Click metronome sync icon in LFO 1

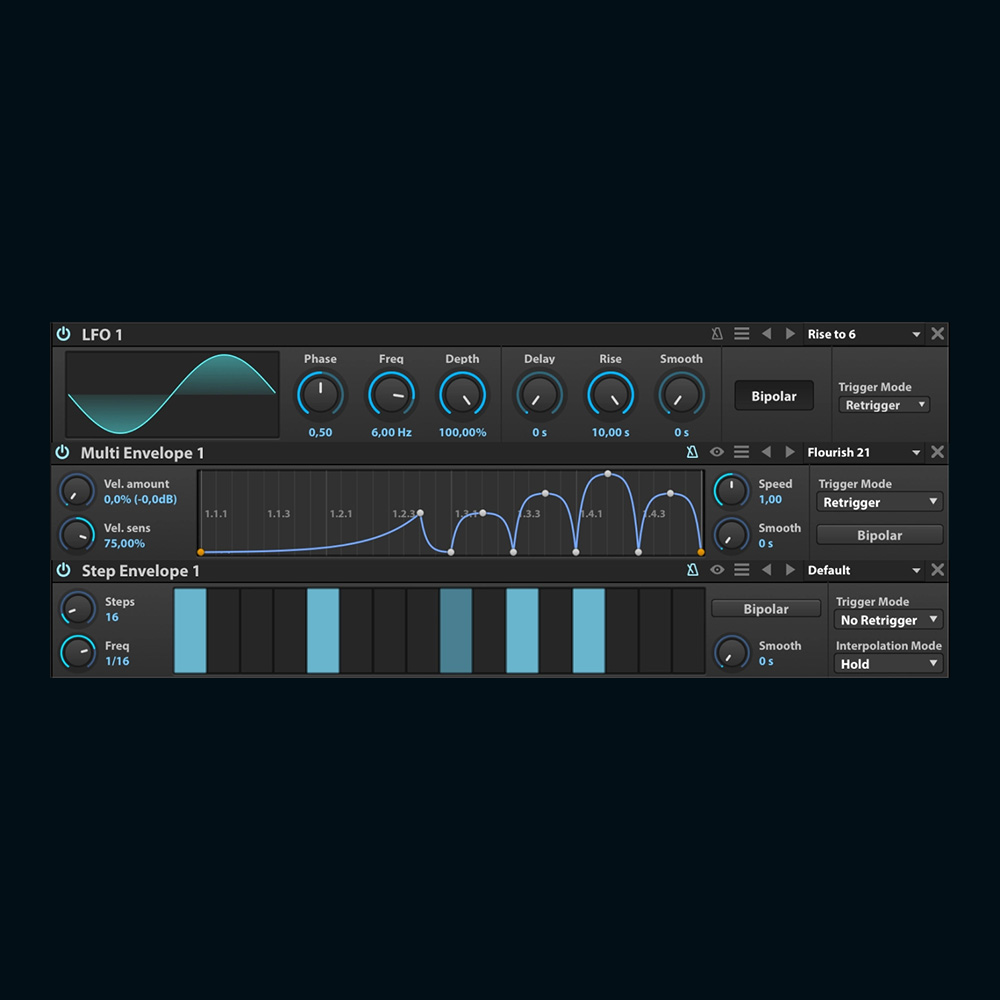(x=717, y=334)
